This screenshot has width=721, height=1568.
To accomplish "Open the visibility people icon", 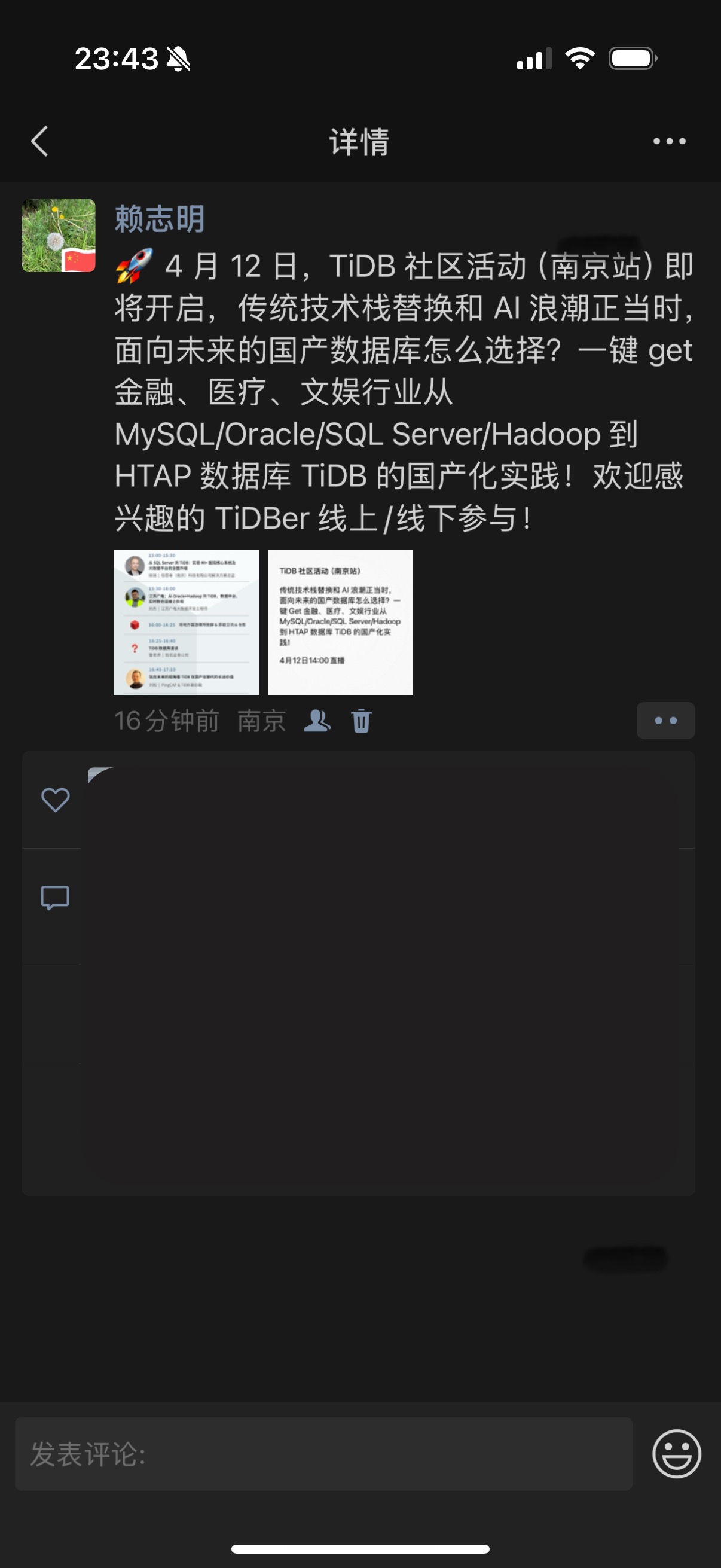I will coord(317,721).
